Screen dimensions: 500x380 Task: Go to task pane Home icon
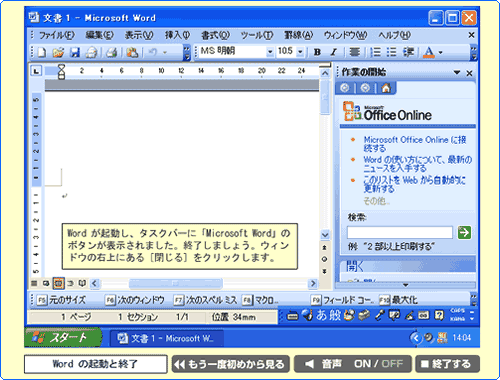point(386,88)
